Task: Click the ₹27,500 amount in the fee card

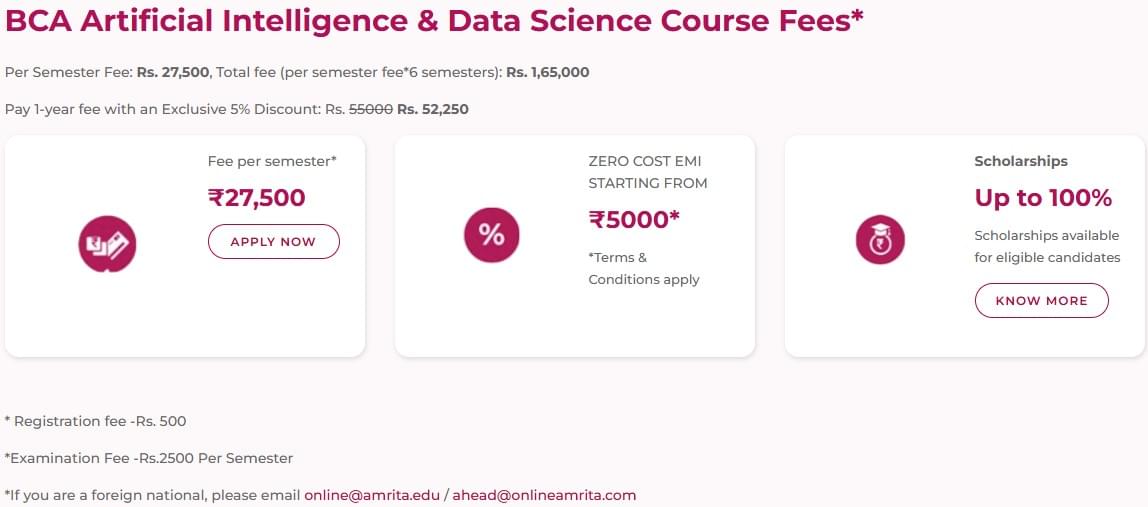Action: point(256,198)
